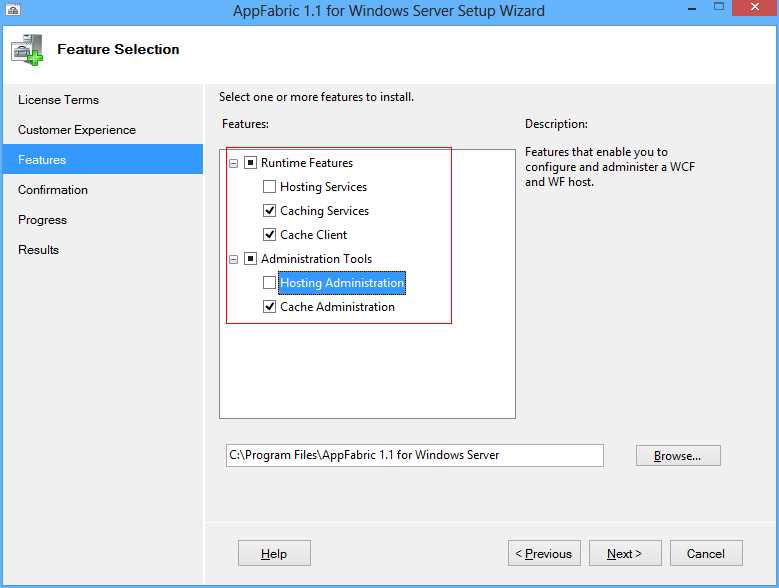
Task: Click the Help button
Action: [274, 553]
